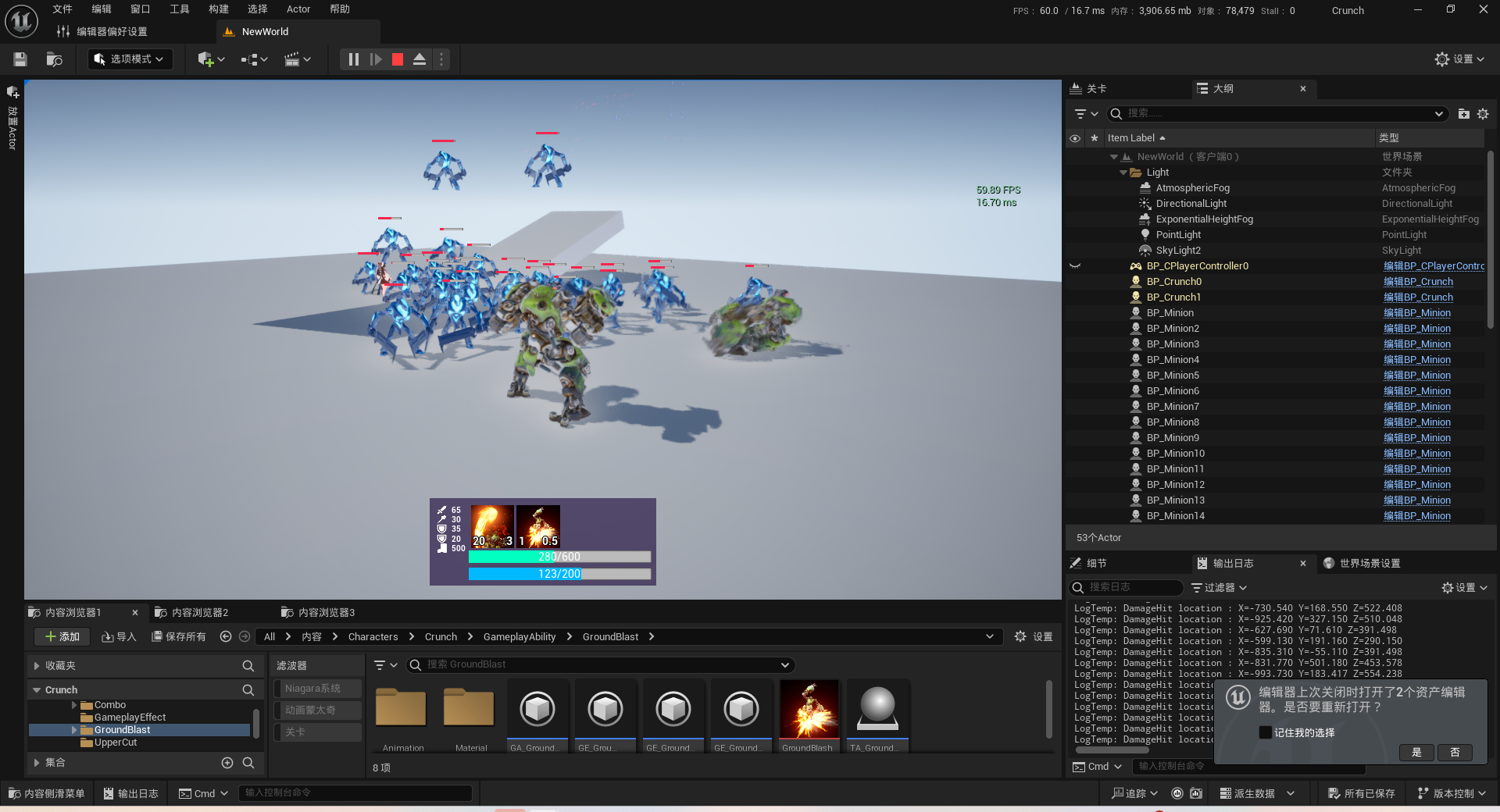Expand the 收藏夹 Favorites section
The width and height of the screenshot is (1500, 812).
(x=37, y=666)
